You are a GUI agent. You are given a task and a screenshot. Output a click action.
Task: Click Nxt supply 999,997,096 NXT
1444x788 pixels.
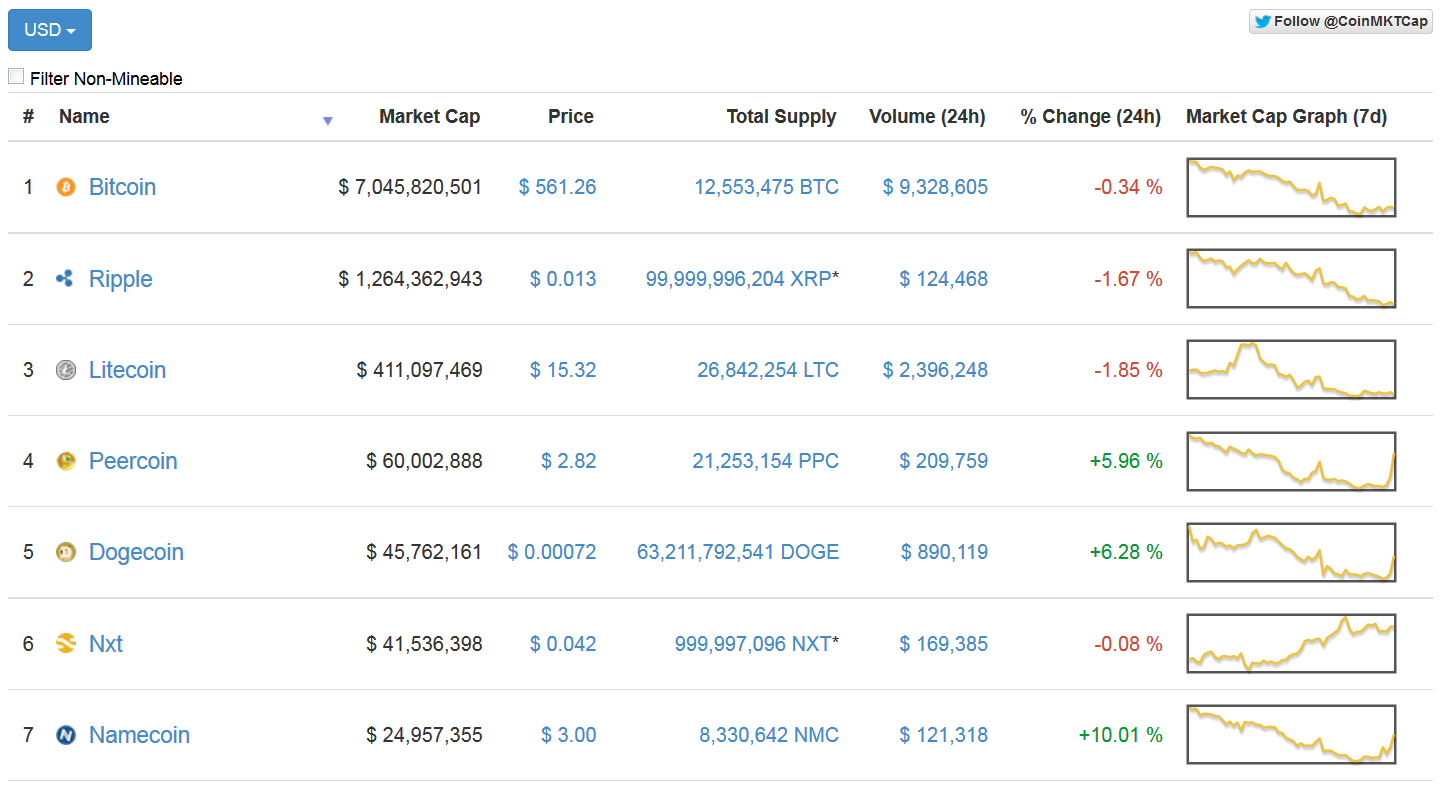pyautogui.click(x=752, y=643)
